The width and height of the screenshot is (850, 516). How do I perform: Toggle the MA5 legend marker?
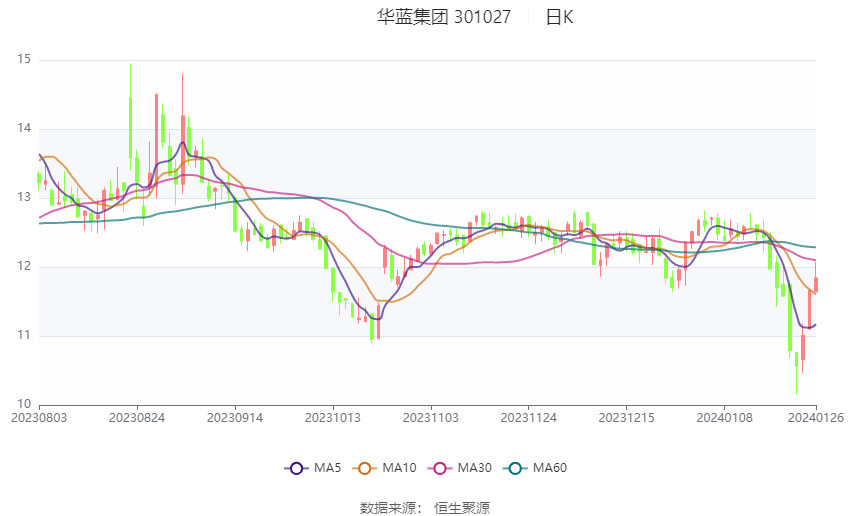click(x=296, y=468)
